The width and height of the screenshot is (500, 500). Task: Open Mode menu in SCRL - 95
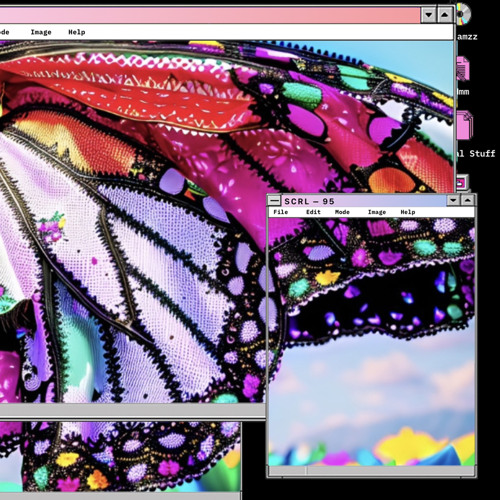point(342,212)
